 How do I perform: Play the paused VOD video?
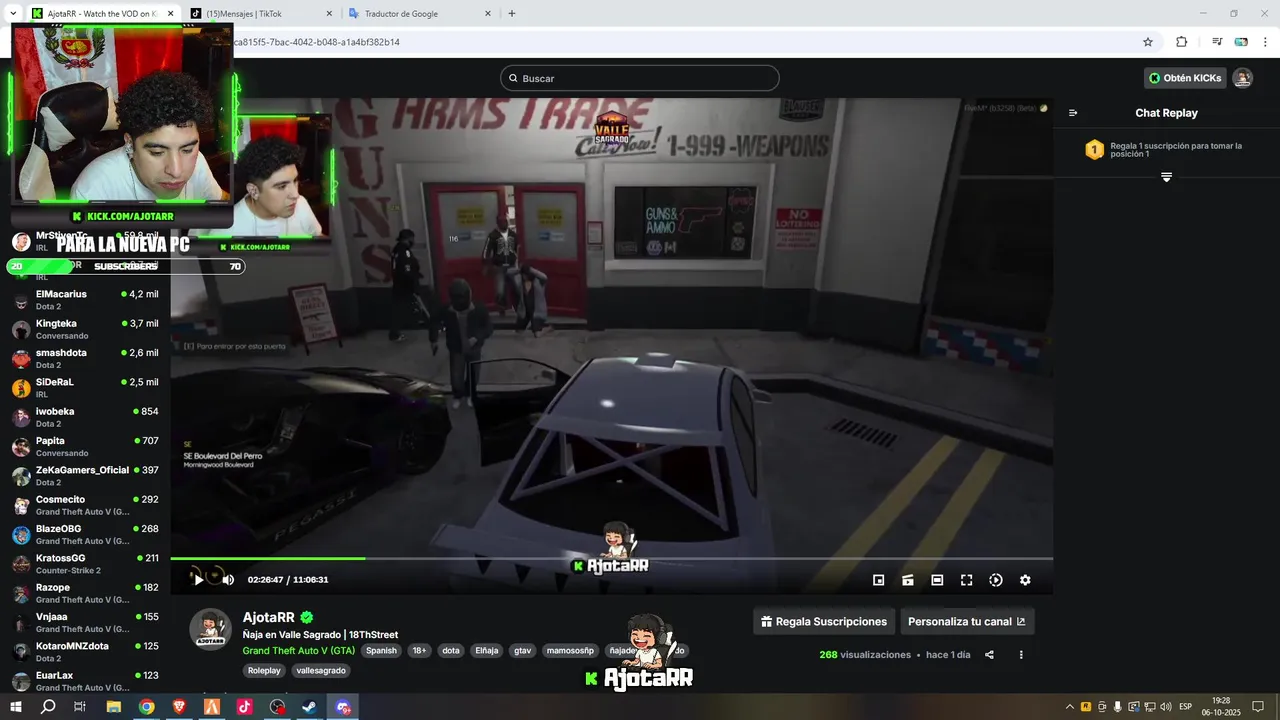tap(198, 580)
